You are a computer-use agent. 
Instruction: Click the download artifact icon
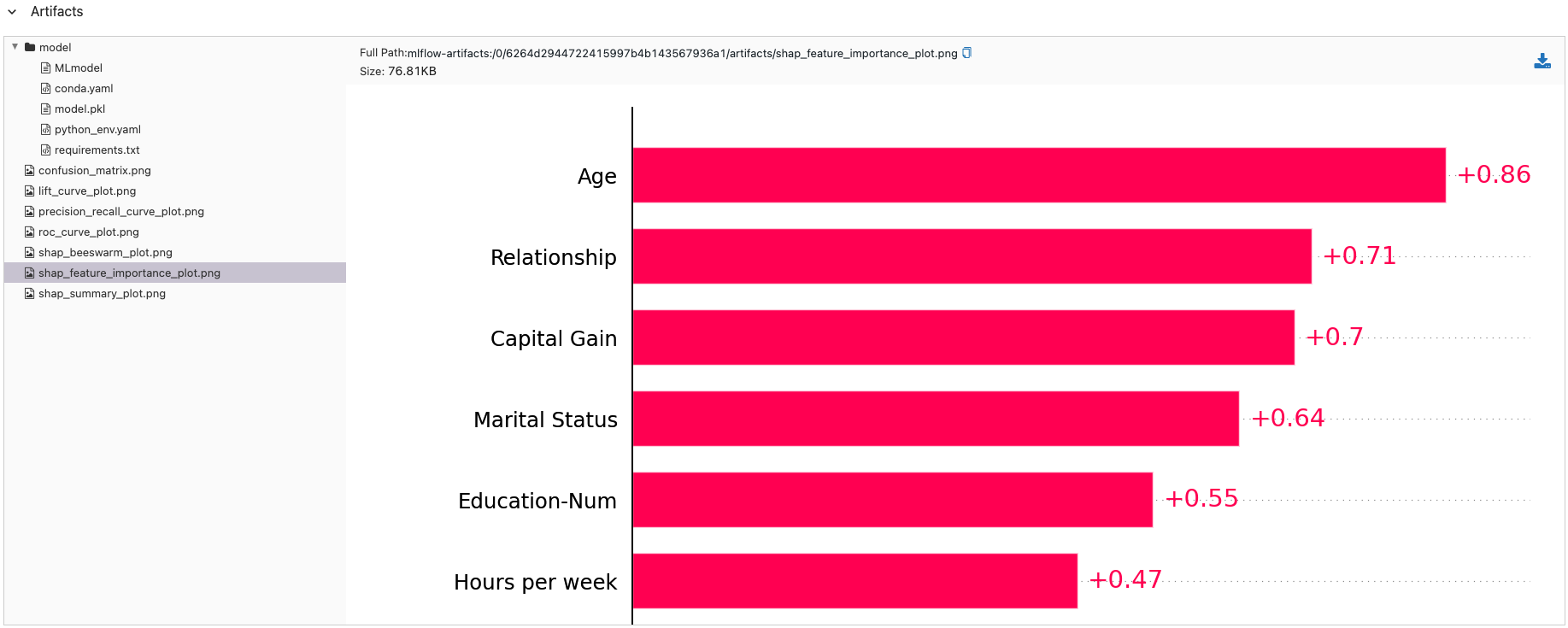click(x=1542, y=61)
